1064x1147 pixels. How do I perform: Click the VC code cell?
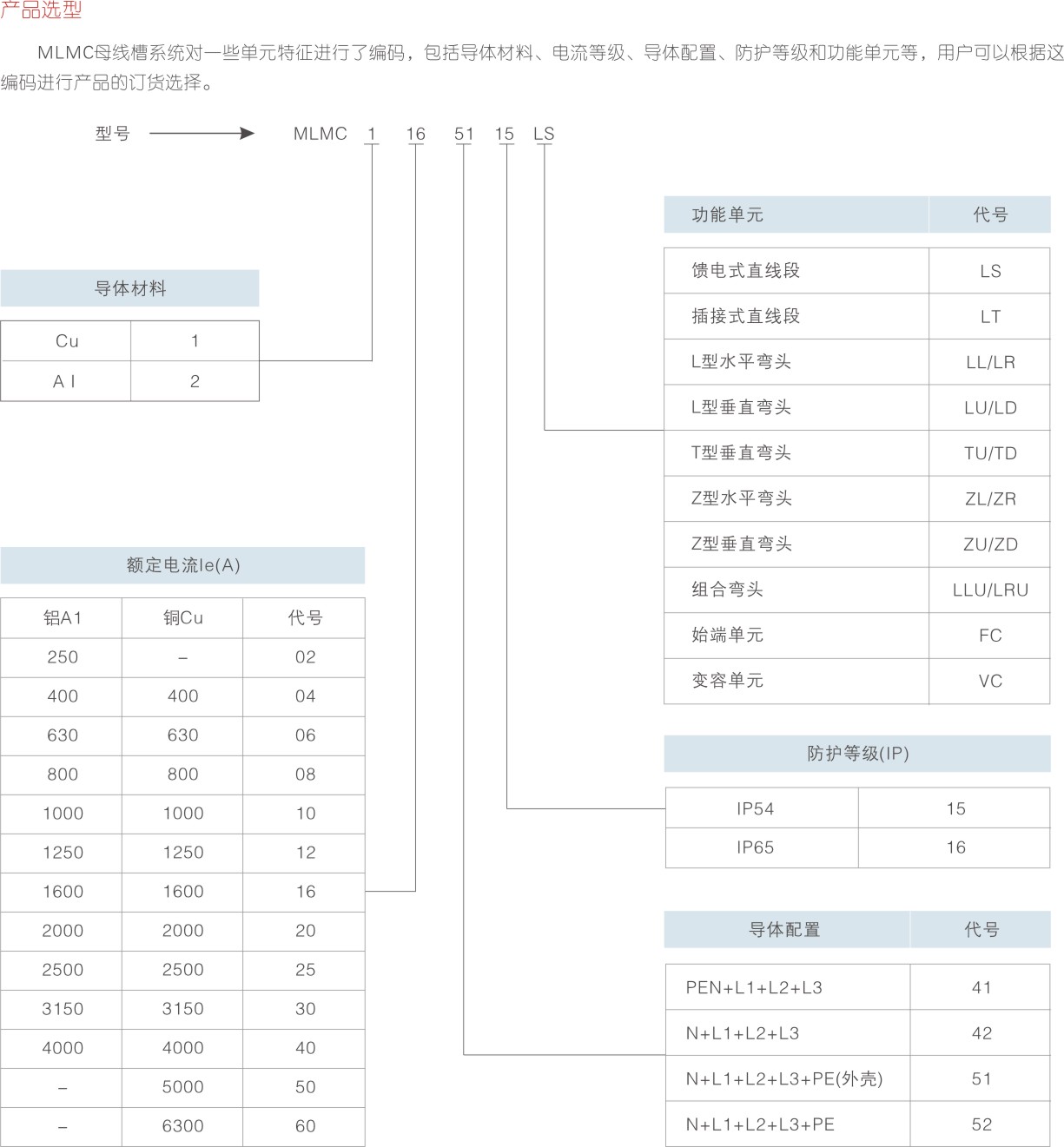coord(989,682)
